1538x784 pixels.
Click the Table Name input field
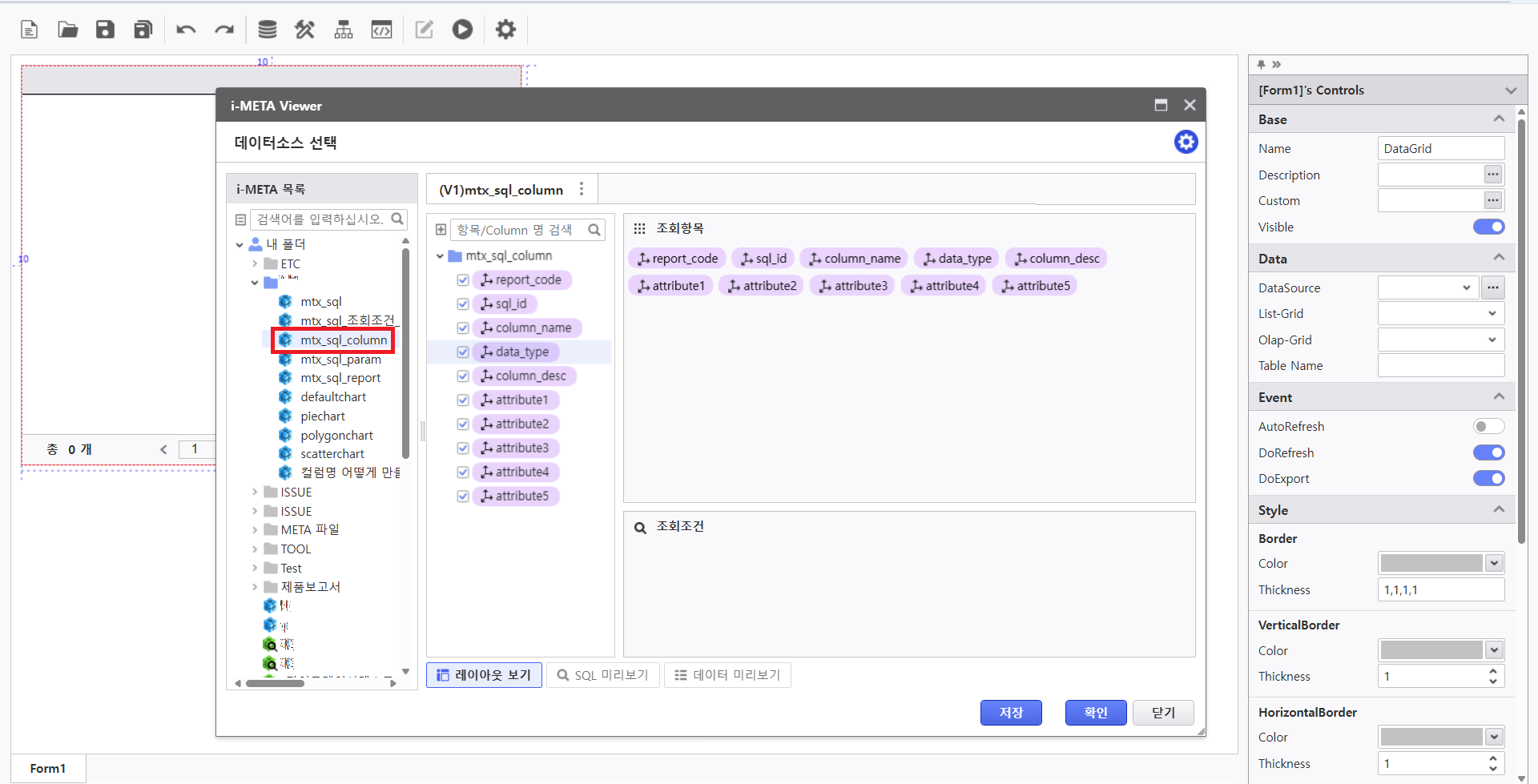pos(1441,365)
